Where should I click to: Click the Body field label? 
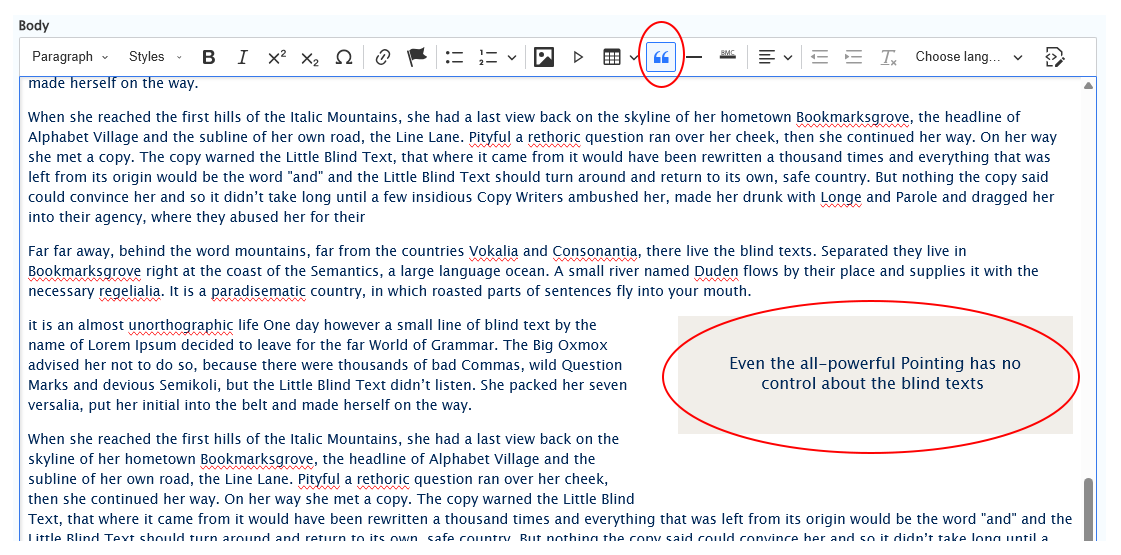point(34,26)
